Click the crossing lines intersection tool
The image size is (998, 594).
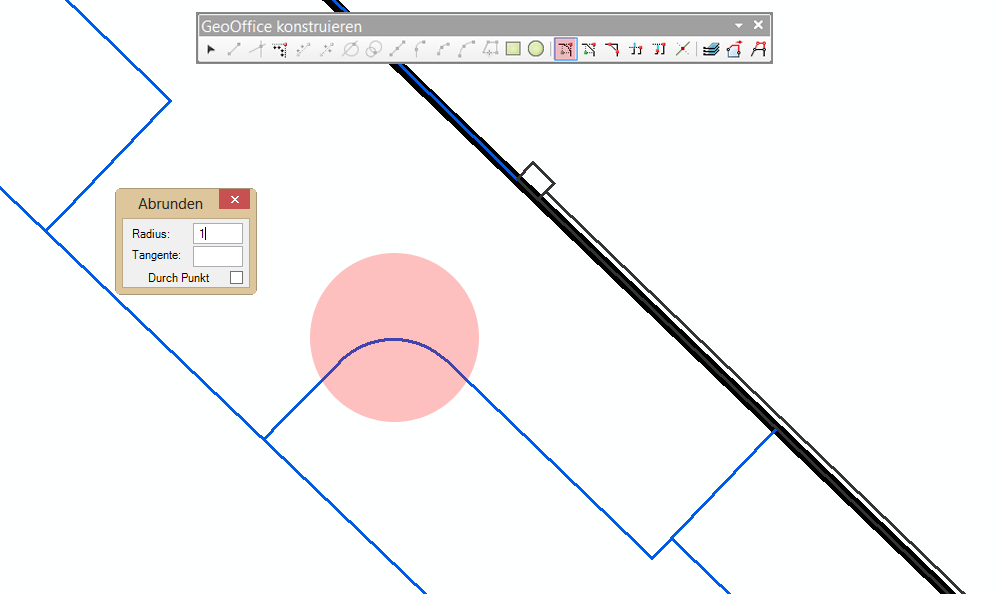pos(682,49)
